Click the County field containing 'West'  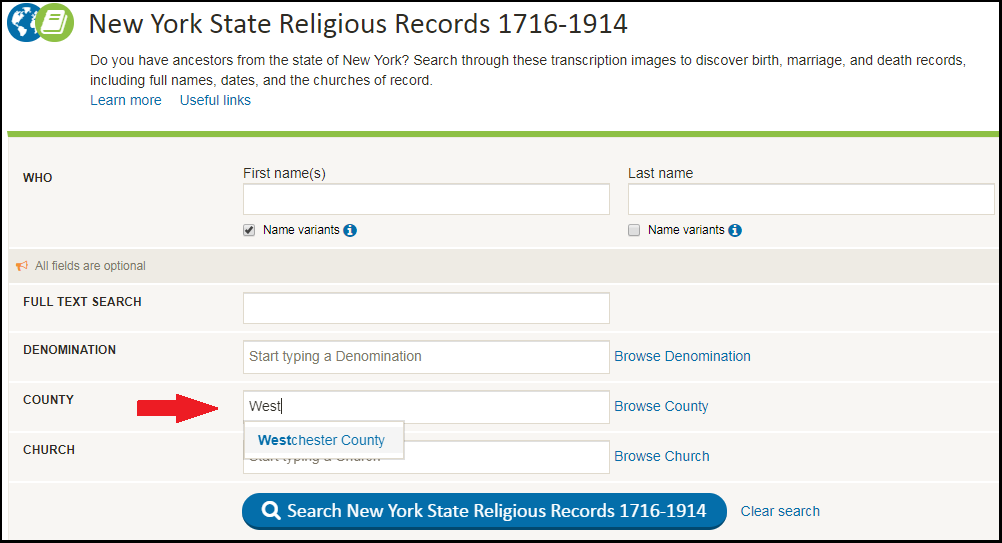point(426,406)
